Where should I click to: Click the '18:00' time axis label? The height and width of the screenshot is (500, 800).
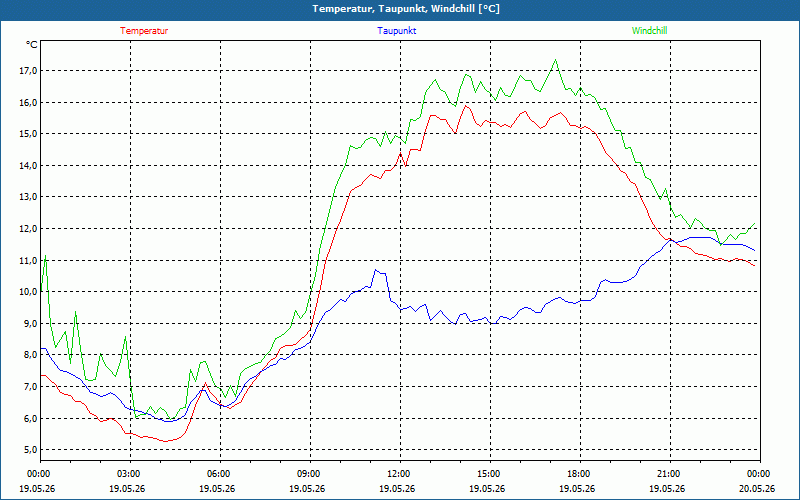click(x=578, y=474)
